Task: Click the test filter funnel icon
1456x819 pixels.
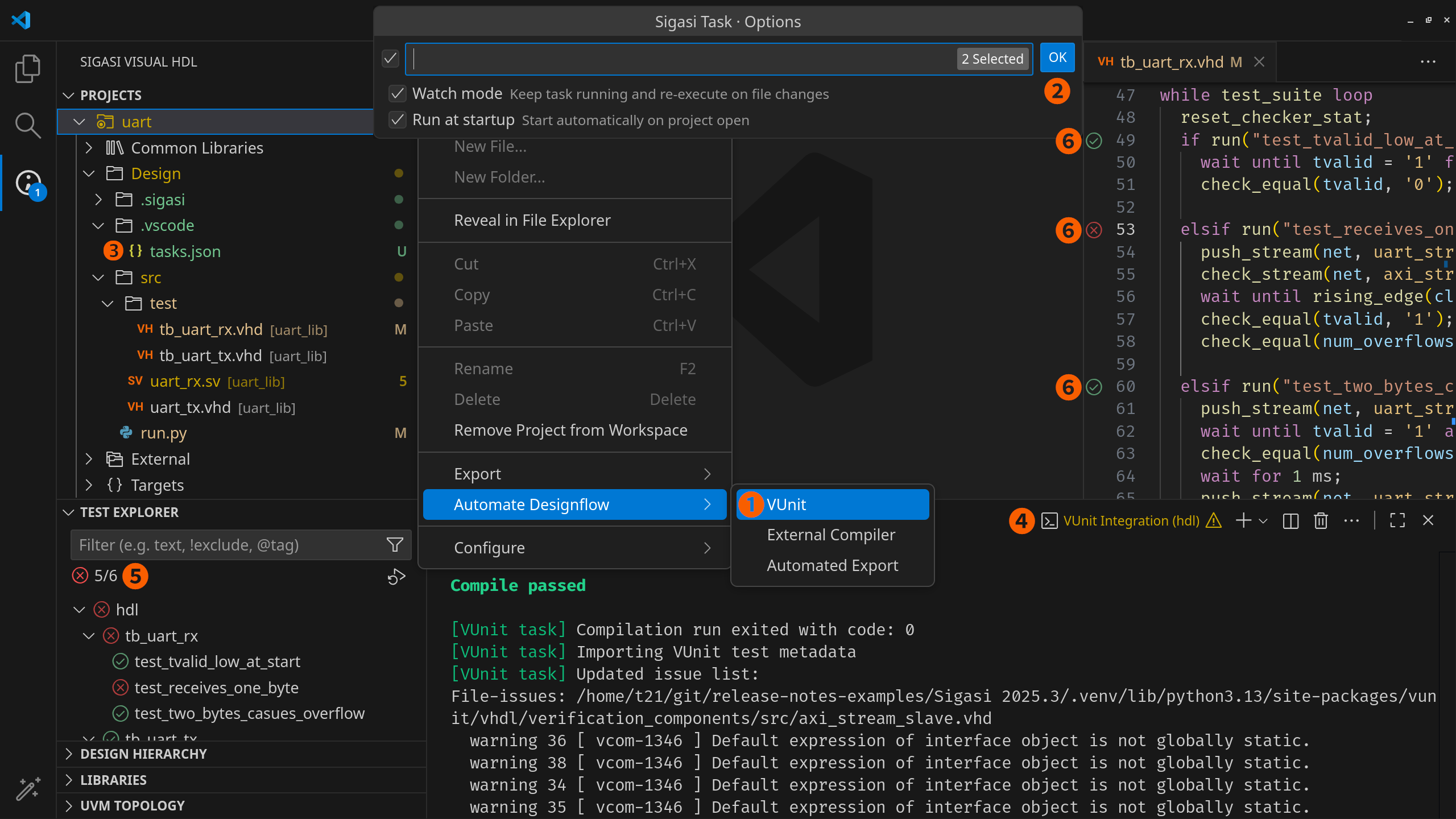Action: 395,545
